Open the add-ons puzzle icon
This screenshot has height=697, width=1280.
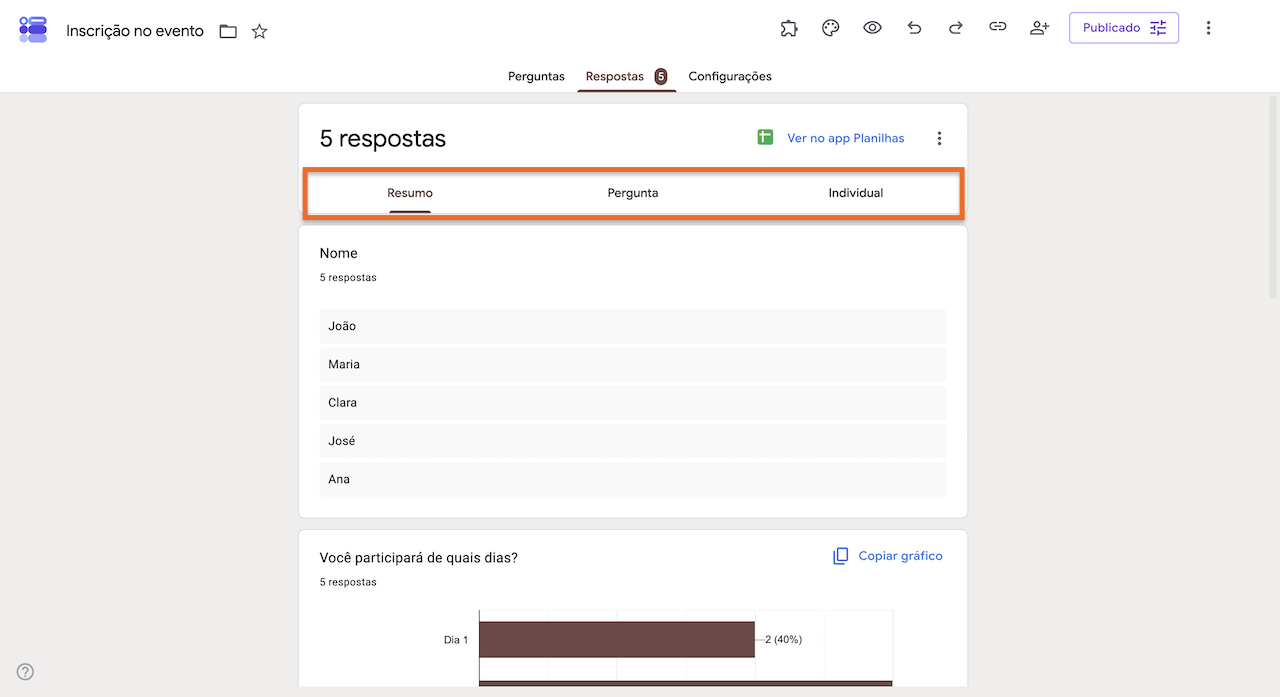(x=789, y=28)
